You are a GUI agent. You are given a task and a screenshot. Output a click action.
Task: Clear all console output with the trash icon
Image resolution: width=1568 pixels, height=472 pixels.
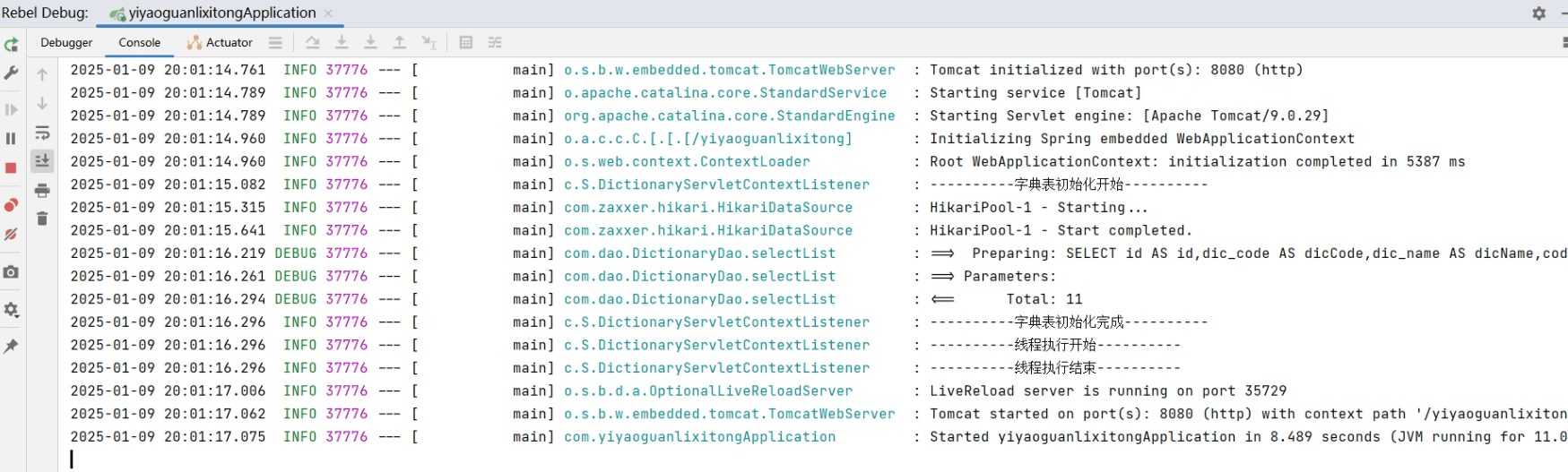(42, 218)
